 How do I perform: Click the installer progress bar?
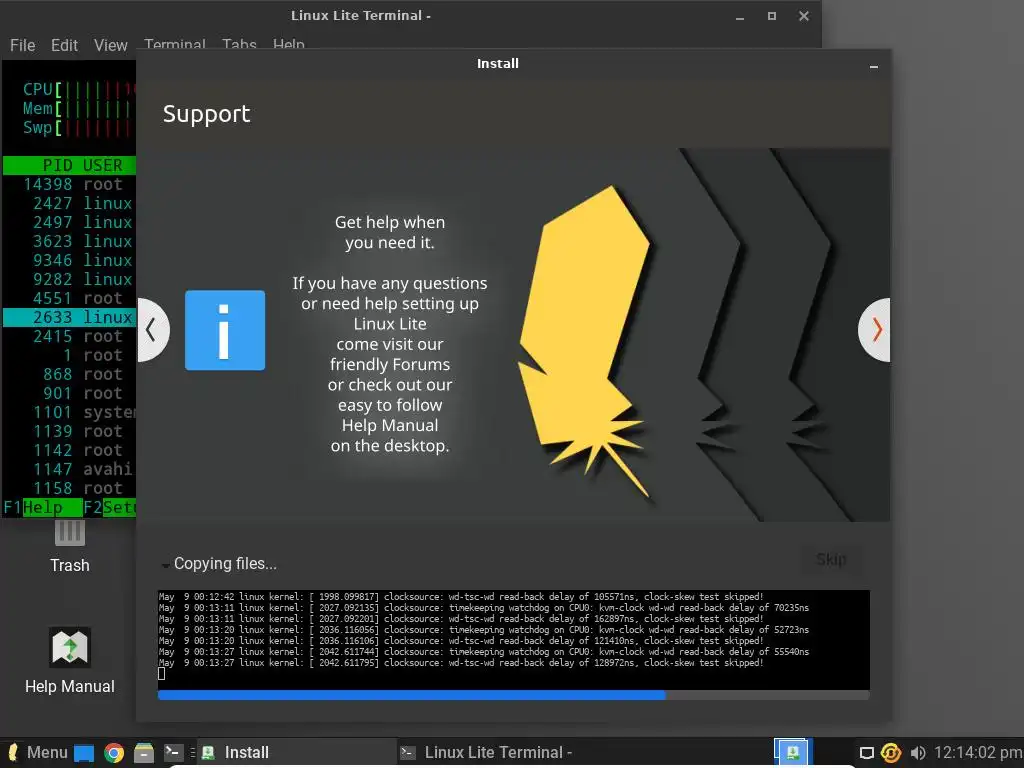point(513,696)
